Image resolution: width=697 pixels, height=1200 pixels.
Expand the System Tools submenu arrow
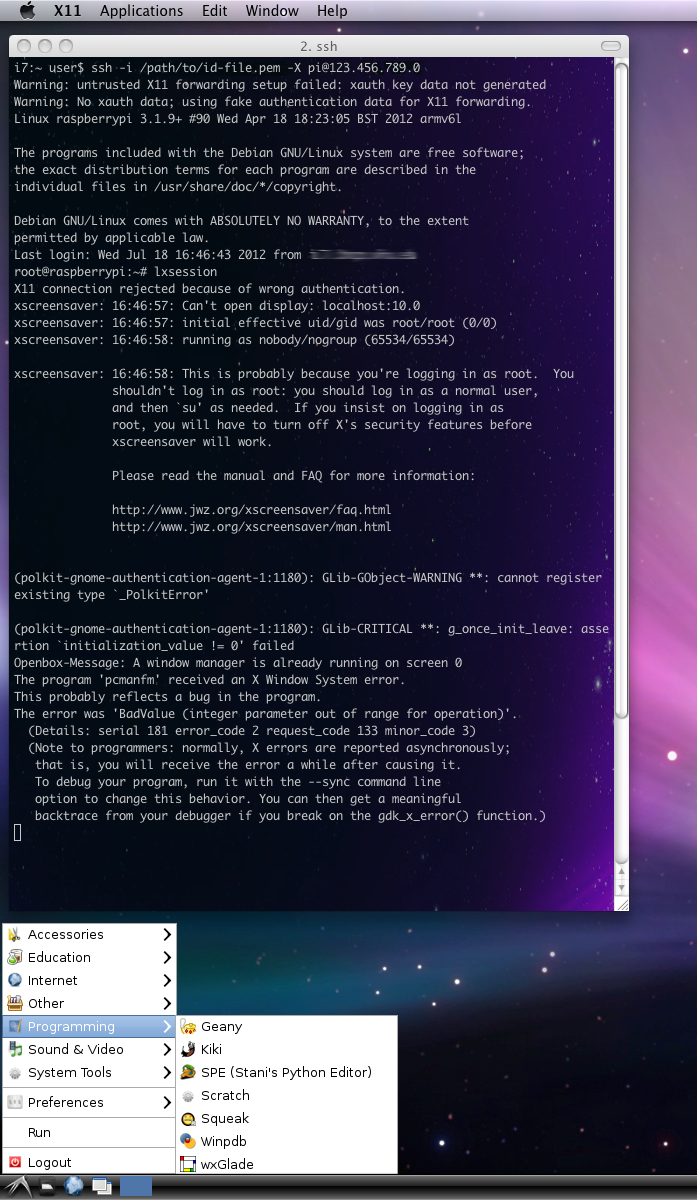coord(167,1072)
